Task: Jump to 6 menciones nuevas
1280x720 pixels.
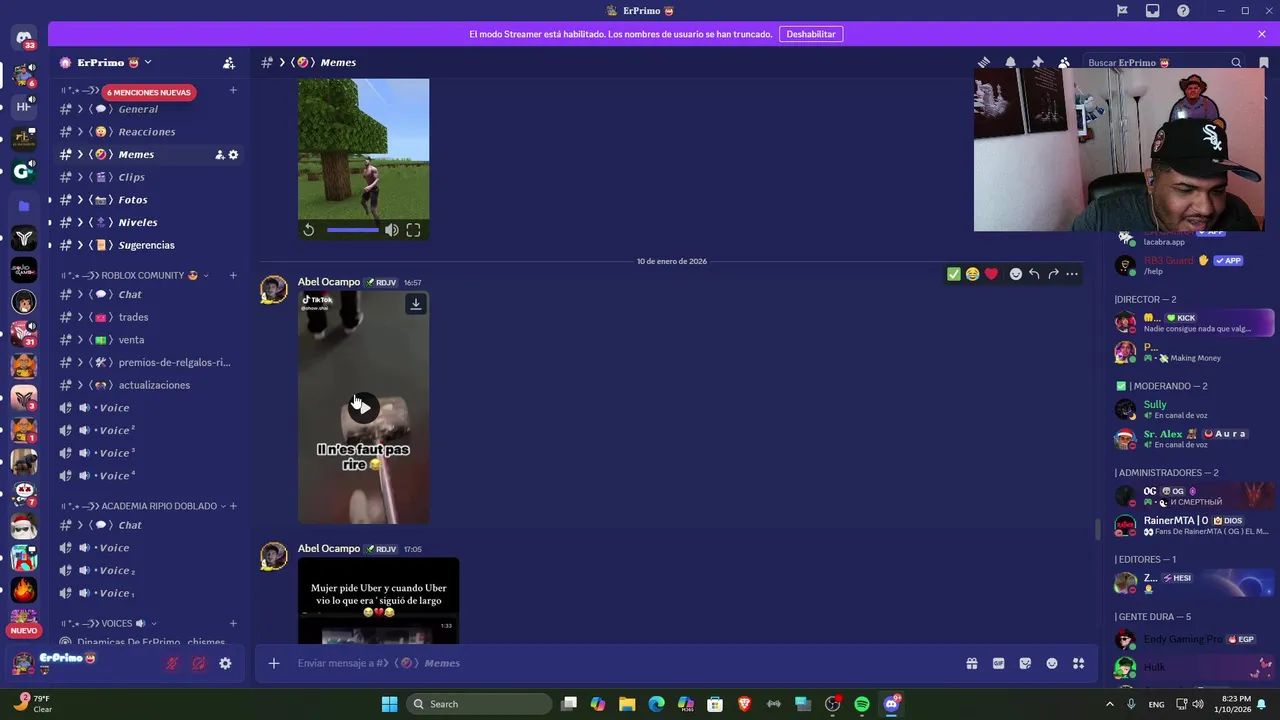Action: click(x=148, y=92)
